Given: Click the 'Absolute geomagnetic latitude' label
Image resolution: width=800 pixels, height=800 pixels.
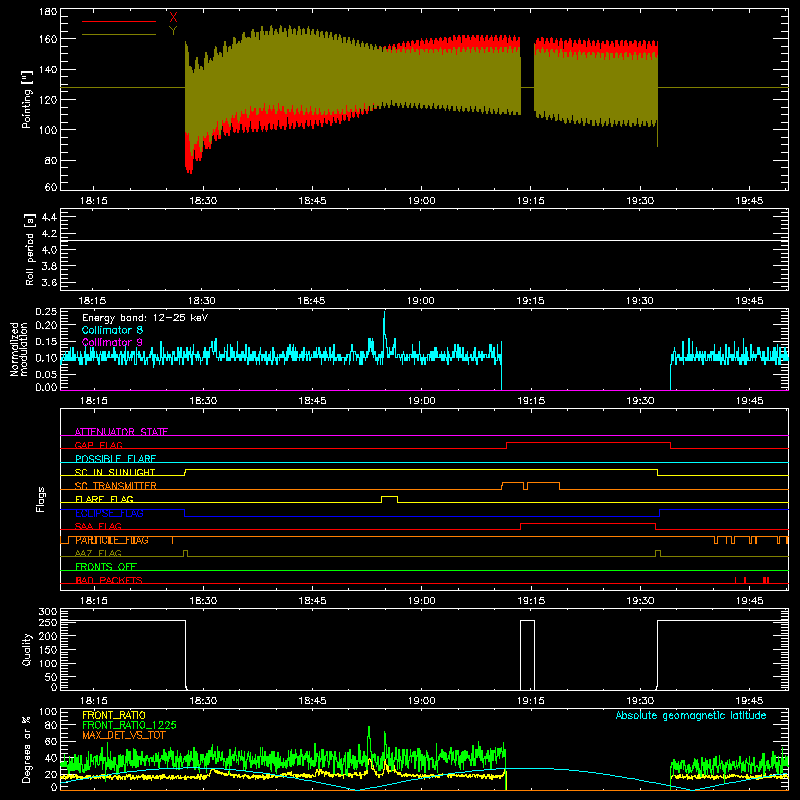Looking at the screenshot, I should click(691, 715).
